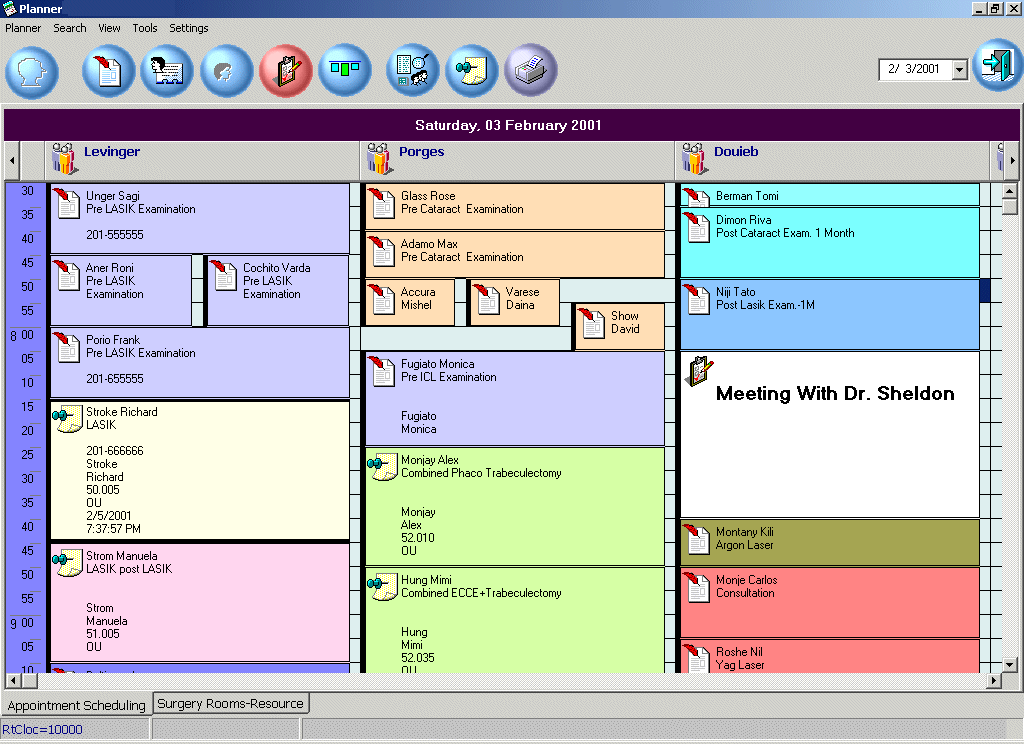Click document icon of Montany Kili Argon Laser
Image resolution: width=1024 pixels, height=744 pixels.
click(696, 539)
